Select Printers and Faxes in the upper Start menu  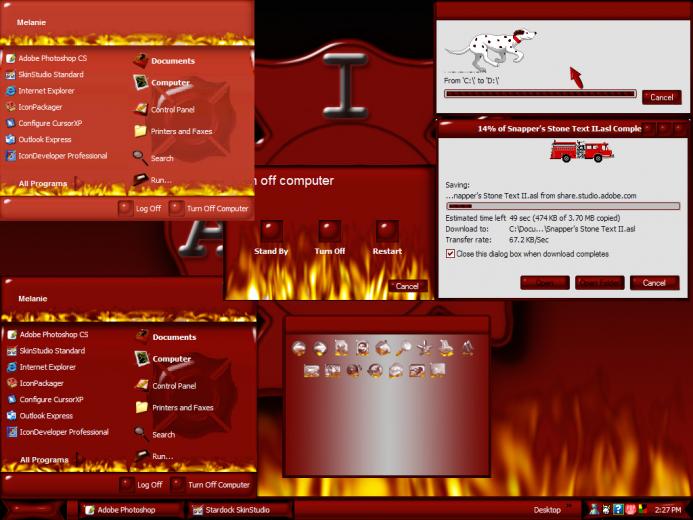173,131
